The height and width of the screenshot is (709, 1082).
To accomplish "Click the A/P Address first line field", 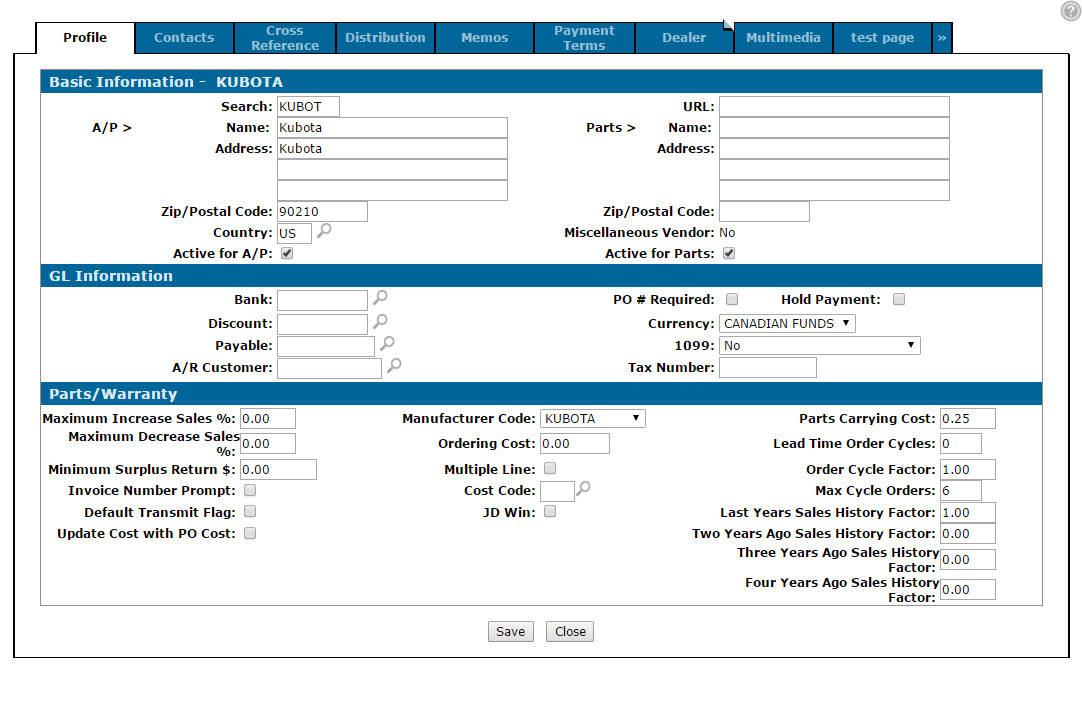I will click(x=392, y=148).
